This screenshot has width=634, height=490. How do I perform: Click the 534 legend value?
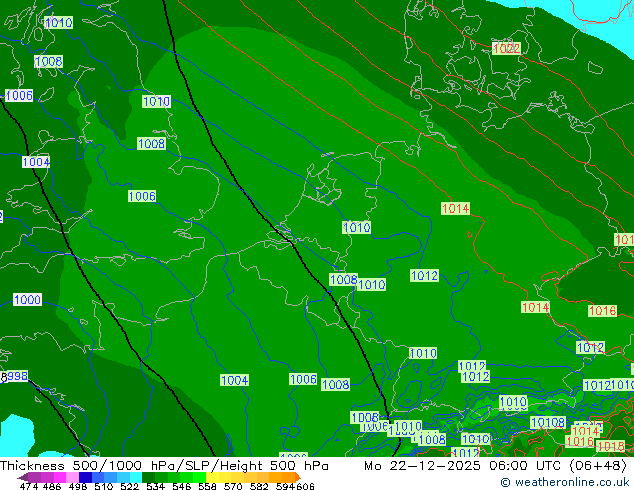pos(155,486)
